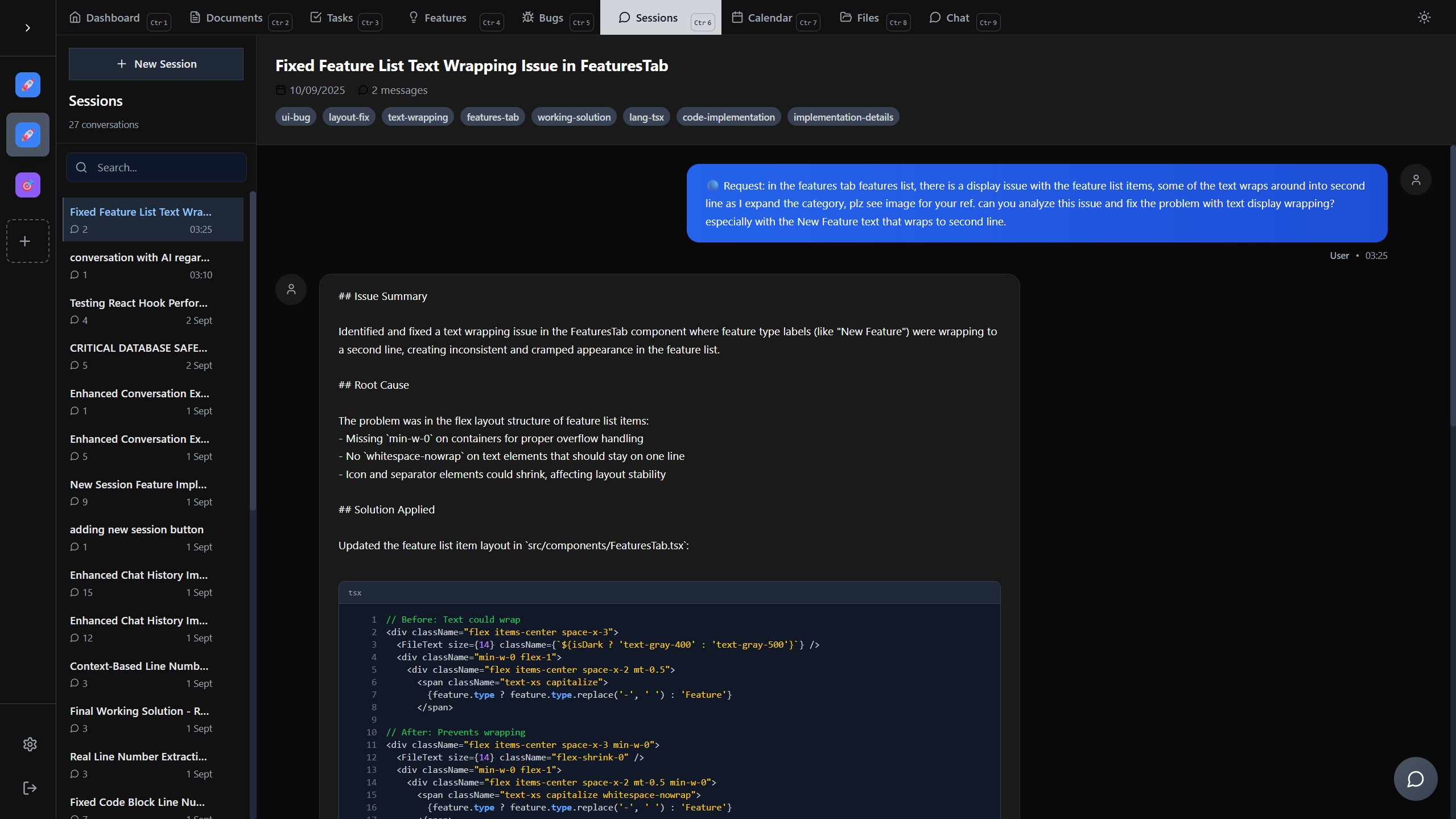This screenshot has width=1456, height=819.
Task: Switch to the Bugs tab
Action: click(543, 18)
